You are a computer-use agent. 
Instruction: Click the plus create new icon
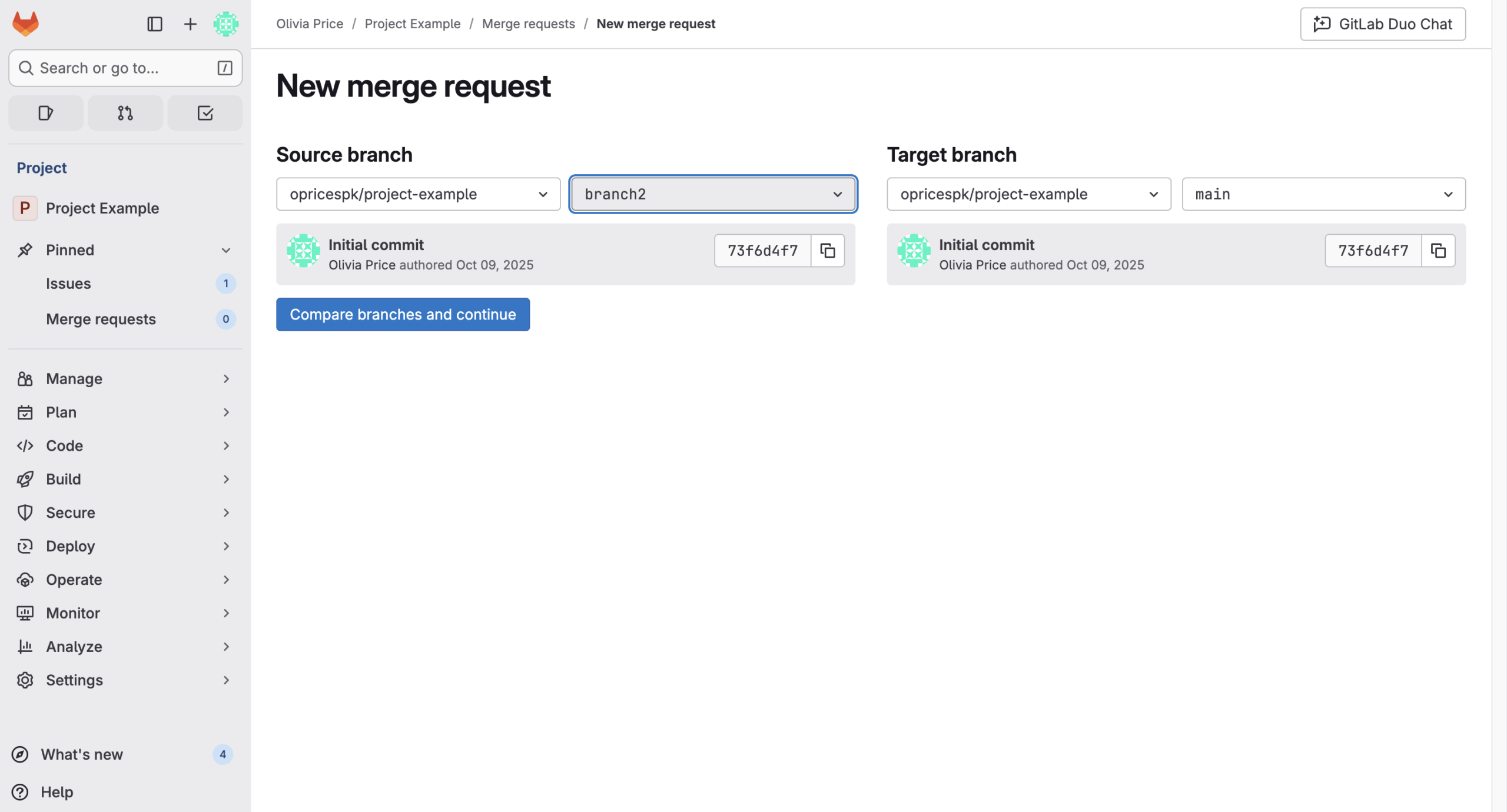click(x=190, y=24)
